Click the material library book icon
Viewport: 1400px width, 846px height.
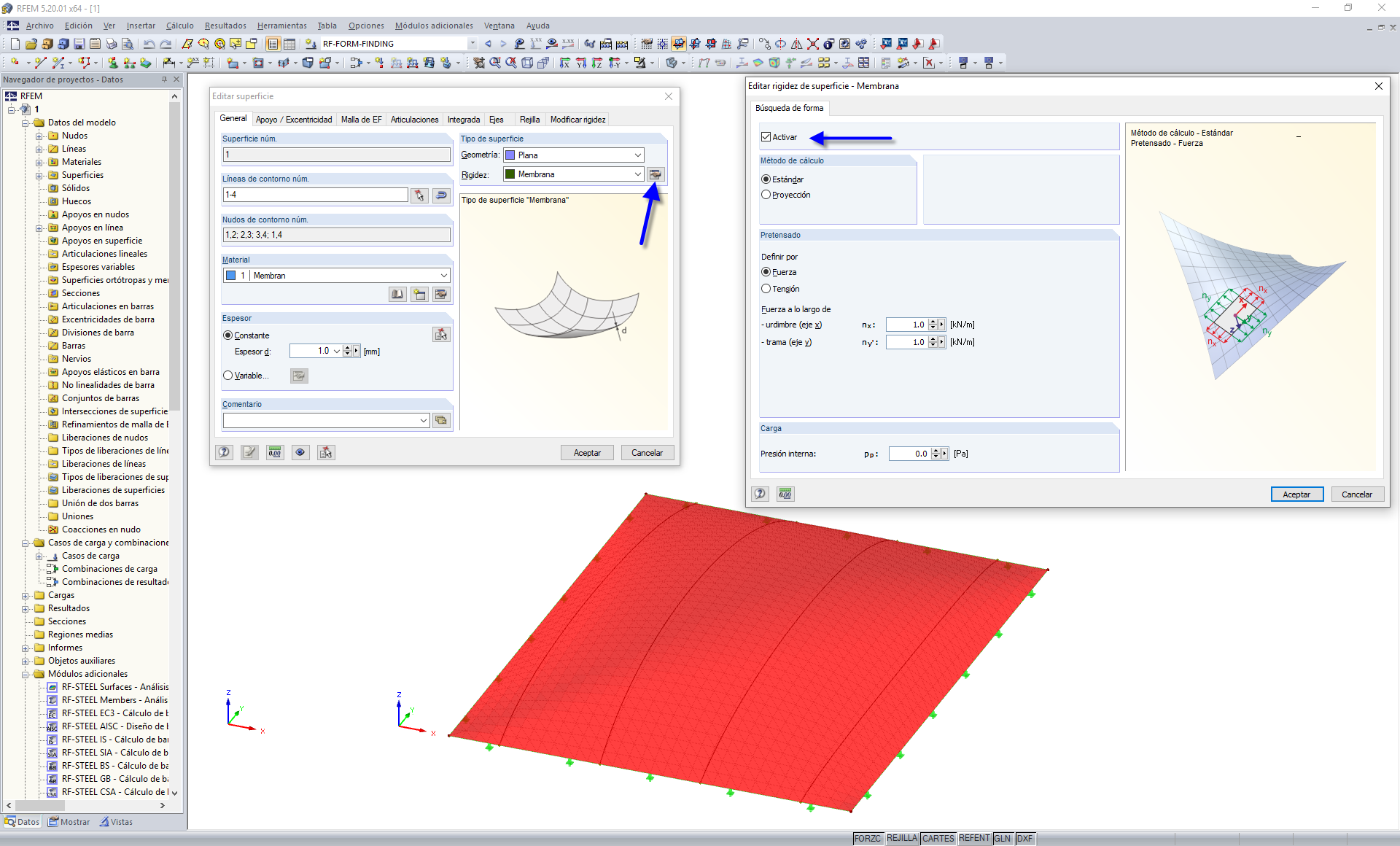pyautogui.click(x=397, y=294)
